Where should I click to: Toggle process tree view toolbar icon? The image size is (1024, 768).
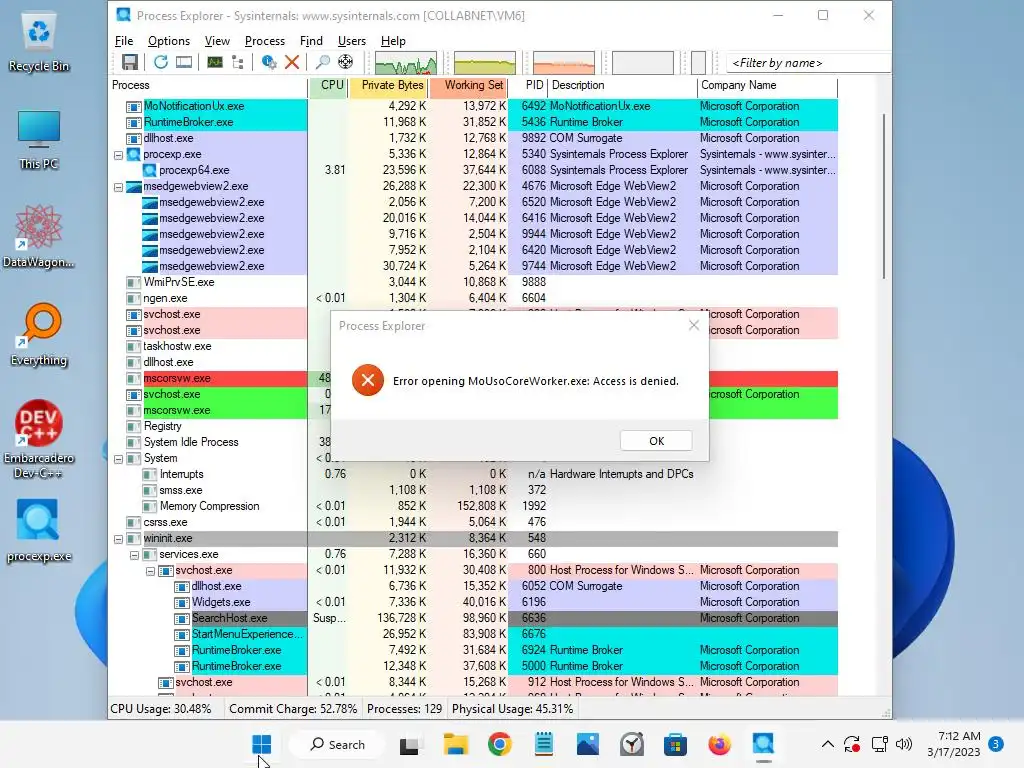pos(238,62)
